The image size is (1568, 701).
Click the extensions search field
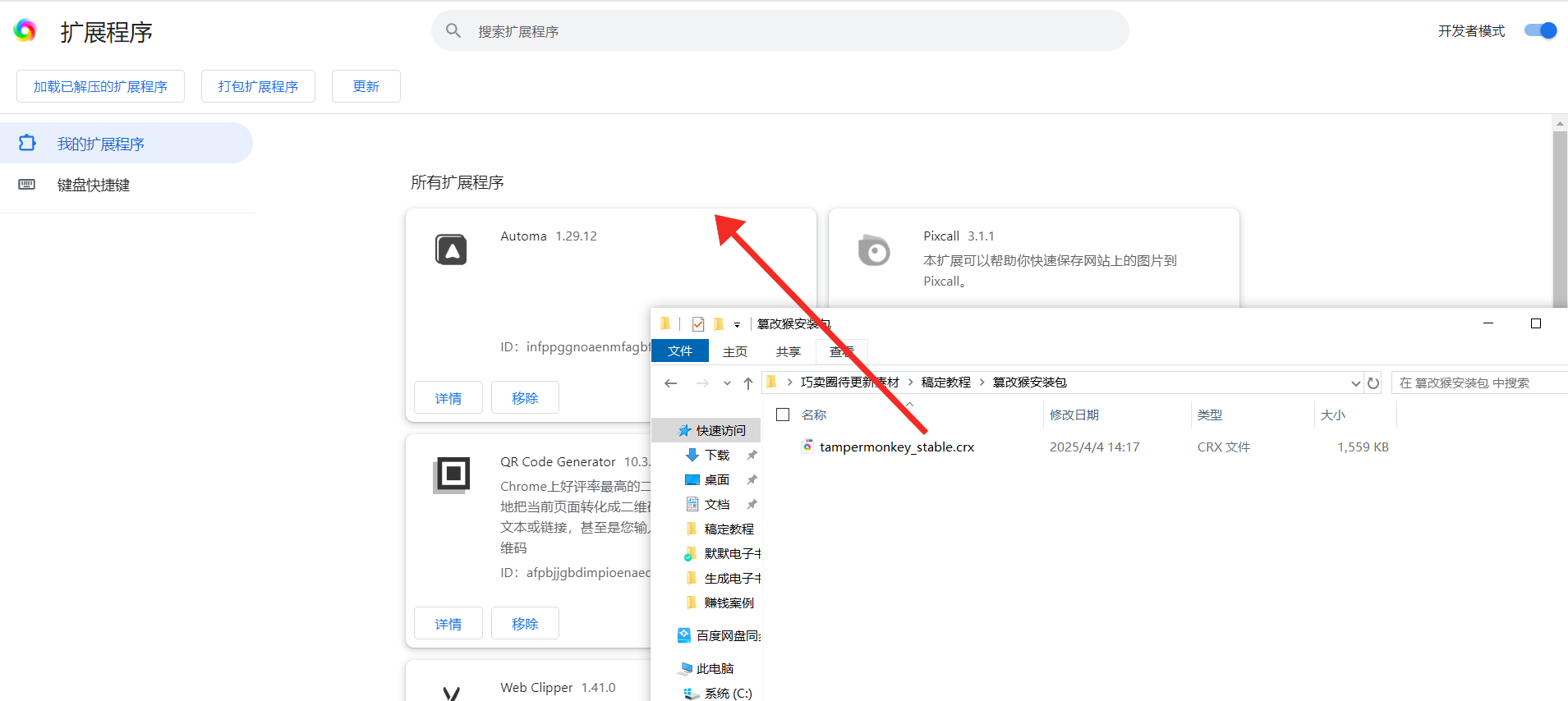tap(780, 31)
